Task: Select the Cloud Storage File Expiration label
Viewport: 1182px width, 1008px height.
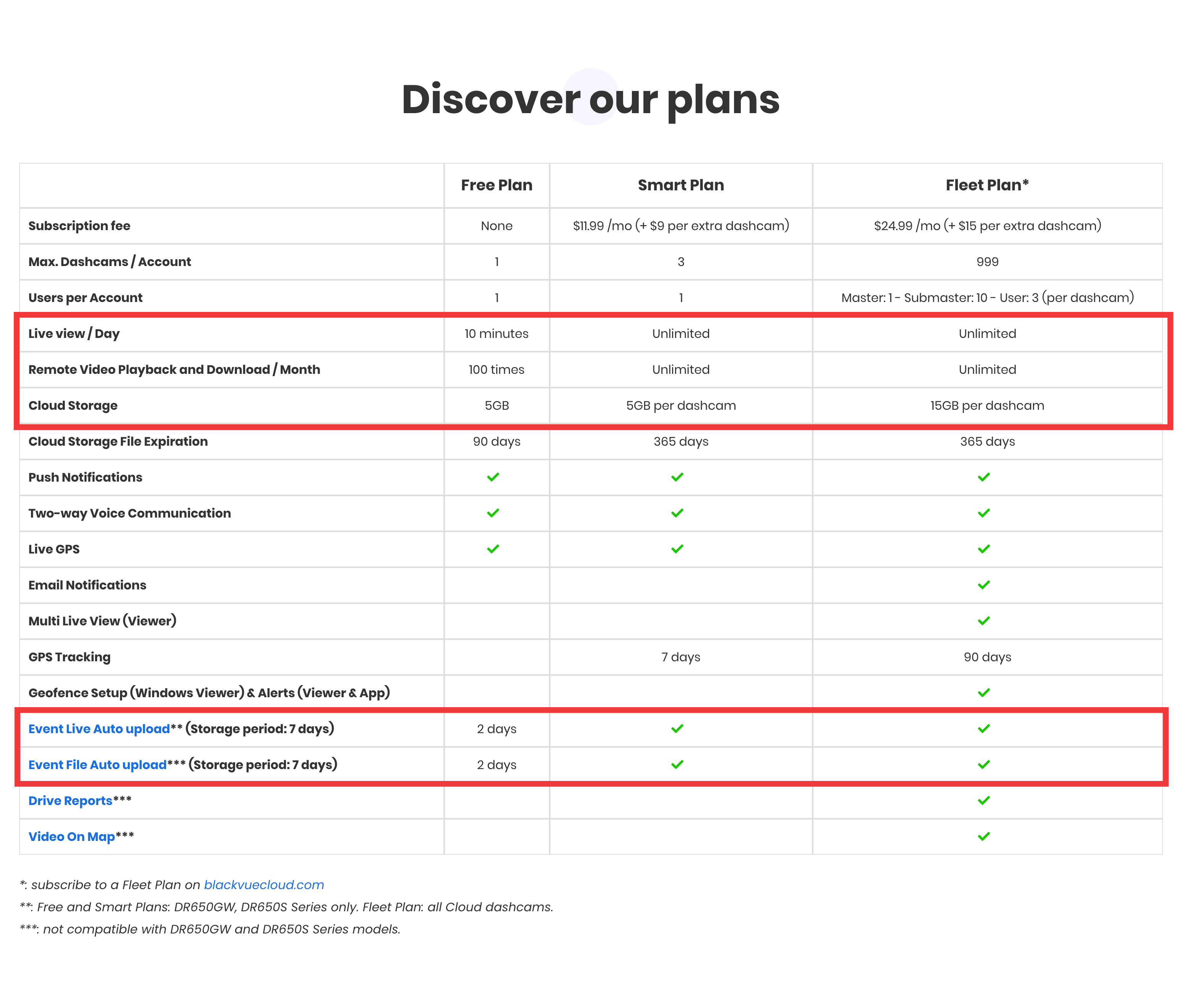Action: pyautogui.click(x=118, y=442)
